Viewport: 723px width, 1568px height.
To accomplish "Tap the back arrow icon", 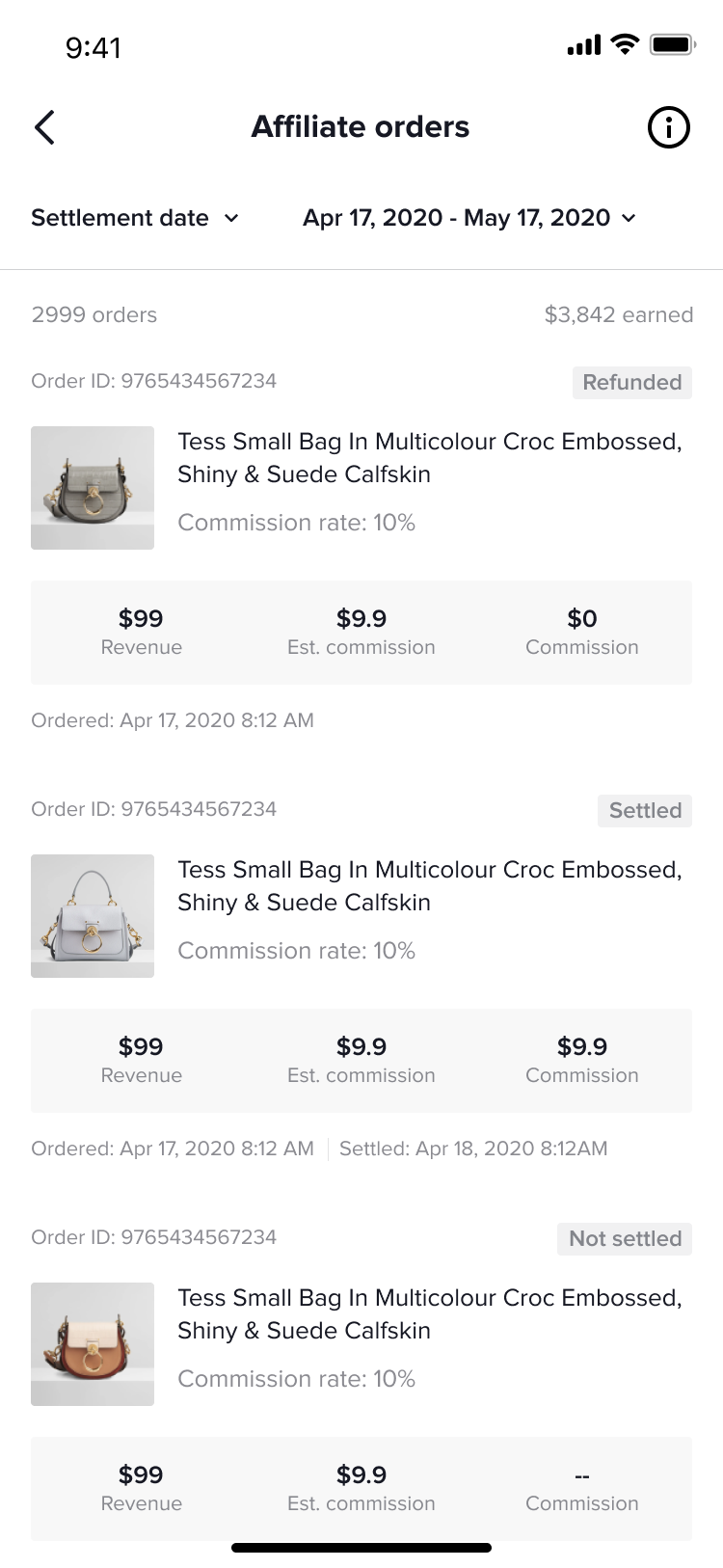I will [x=44, y=127].
